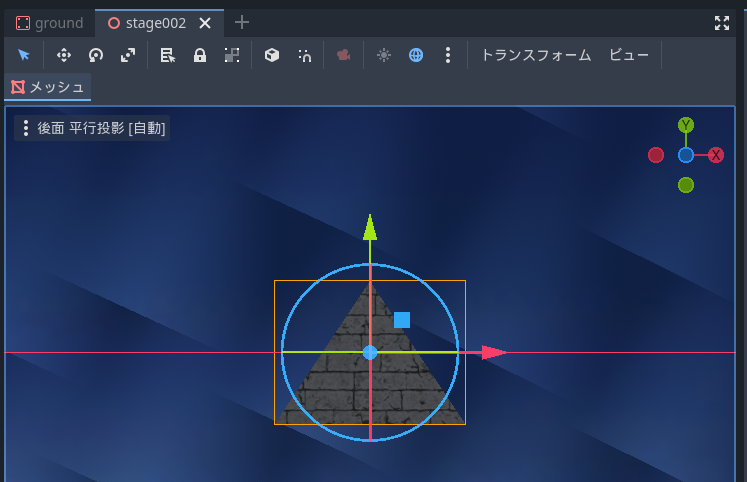Activate the Rotate mode tool
Screen dimensions: 747x482
[x=96, y=55]
